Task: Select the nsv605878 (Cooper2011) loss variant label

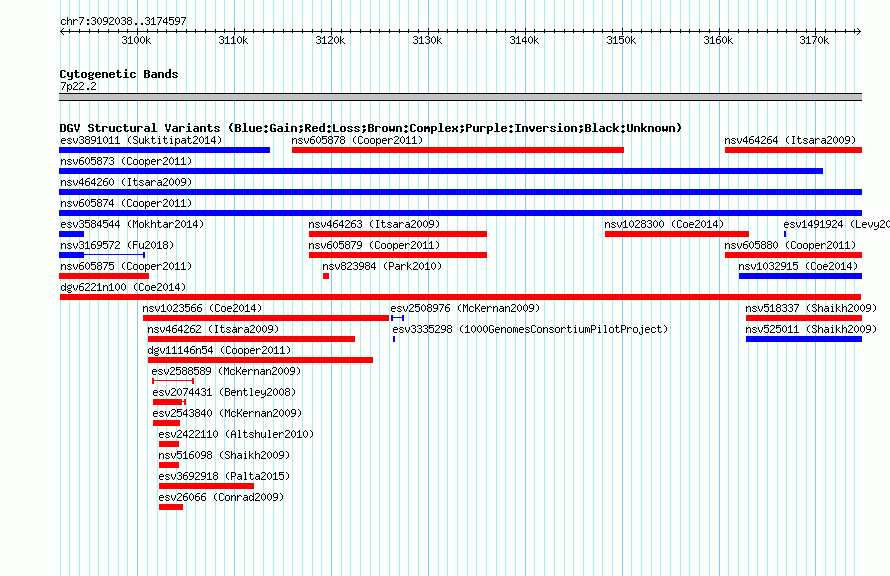Action: coord(357,140)
